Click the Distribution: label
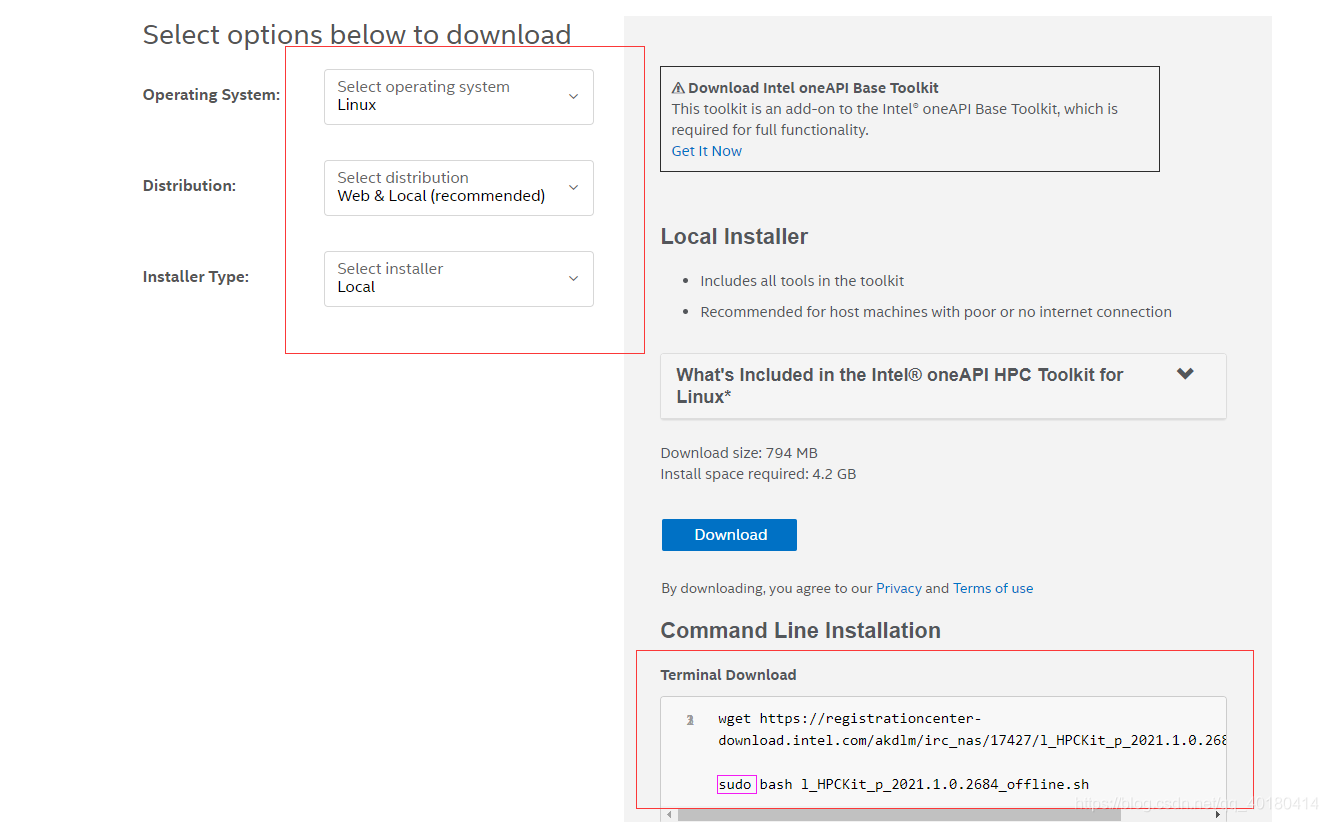The width and height of the screenshot is (1328, 822). tap(189, 186)
